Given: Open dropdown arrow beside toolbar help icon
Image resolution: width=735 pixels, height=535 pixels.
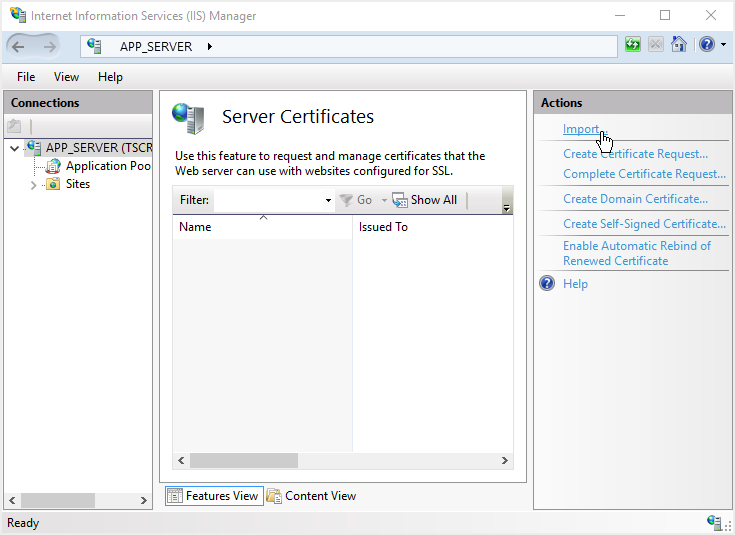Looking at the screenshot, I should (x=723, y=45).
